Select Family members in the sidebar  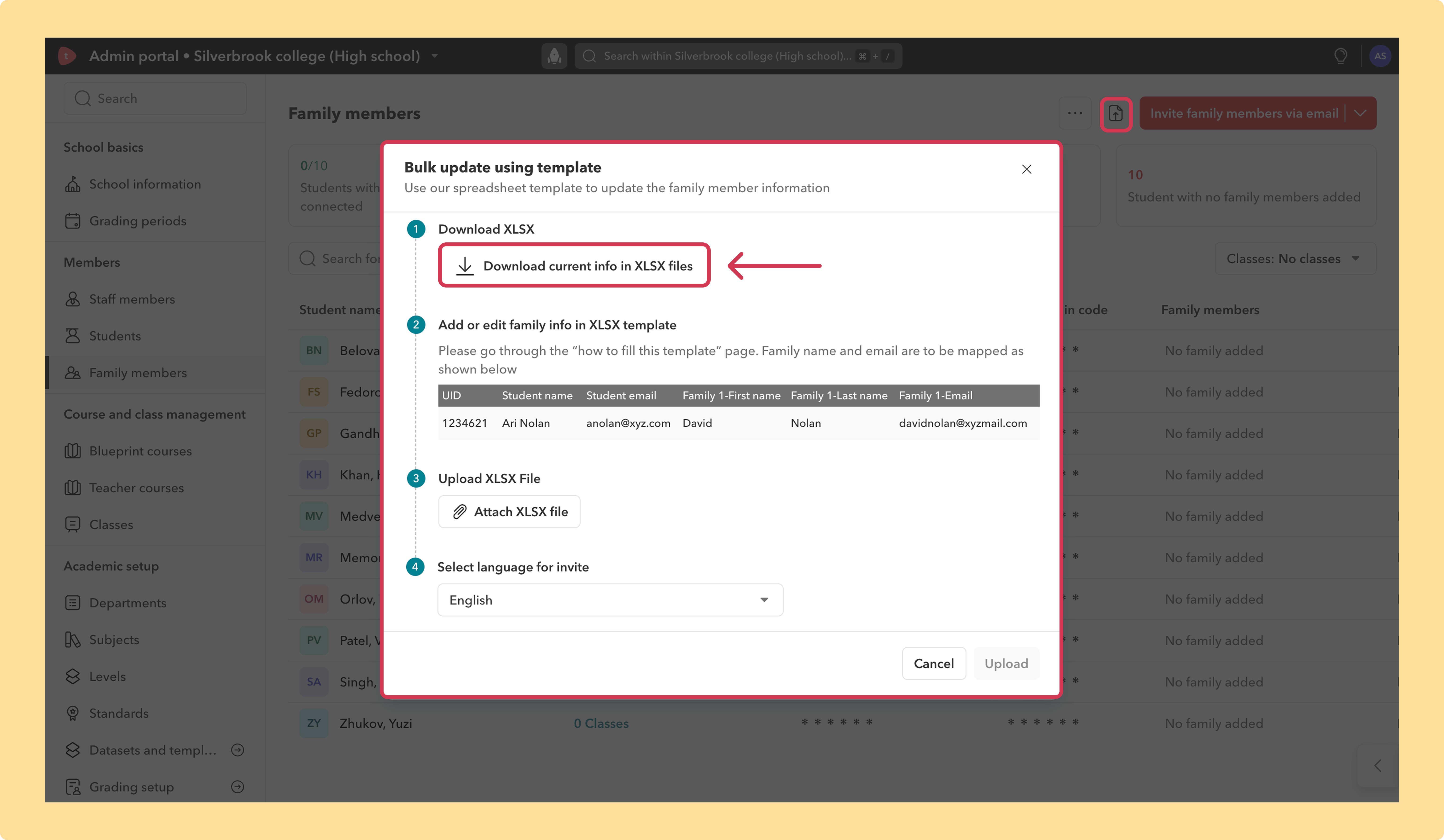click(155, 373)
